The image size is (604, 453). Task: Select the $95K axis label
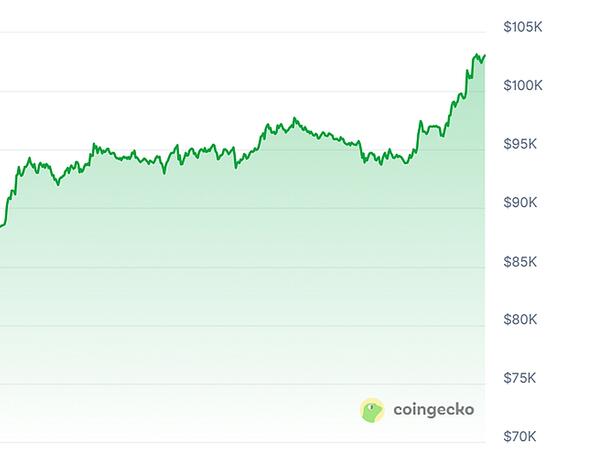click(522, 145)
